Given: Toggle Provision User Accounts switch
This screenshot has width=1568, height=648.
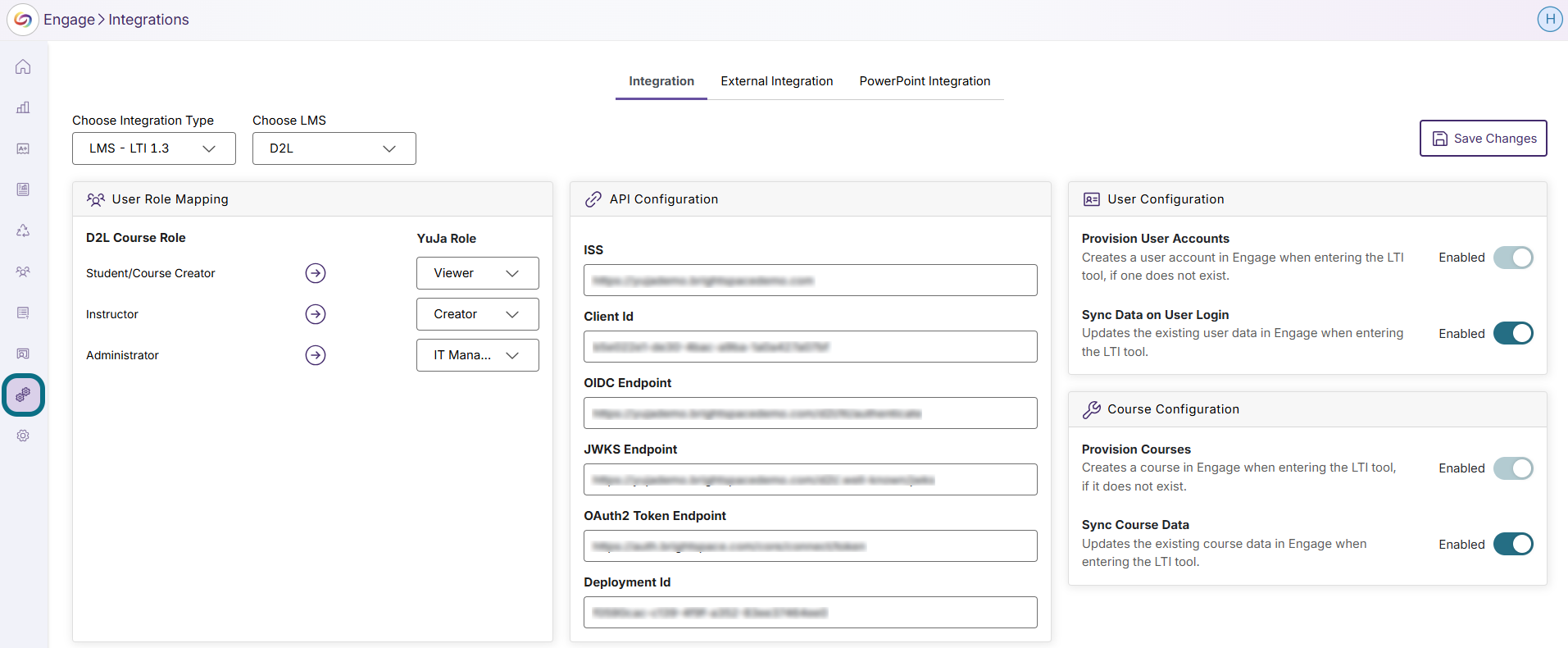Looking at the screenshot, I should [x=1513, y=258].
